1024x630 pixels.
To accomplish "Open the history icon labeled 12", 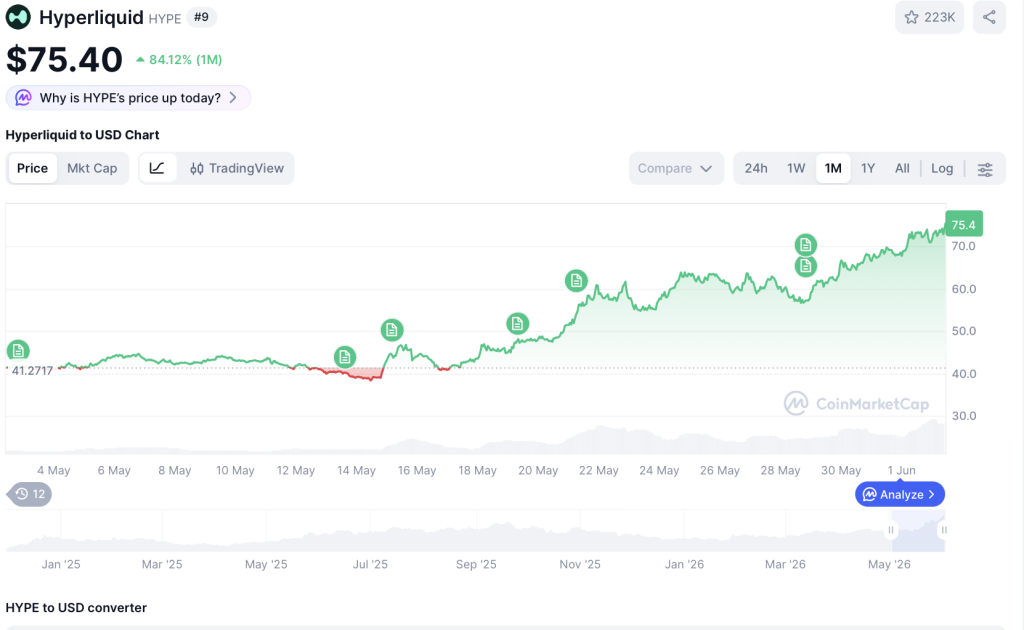I will [29, 494].
